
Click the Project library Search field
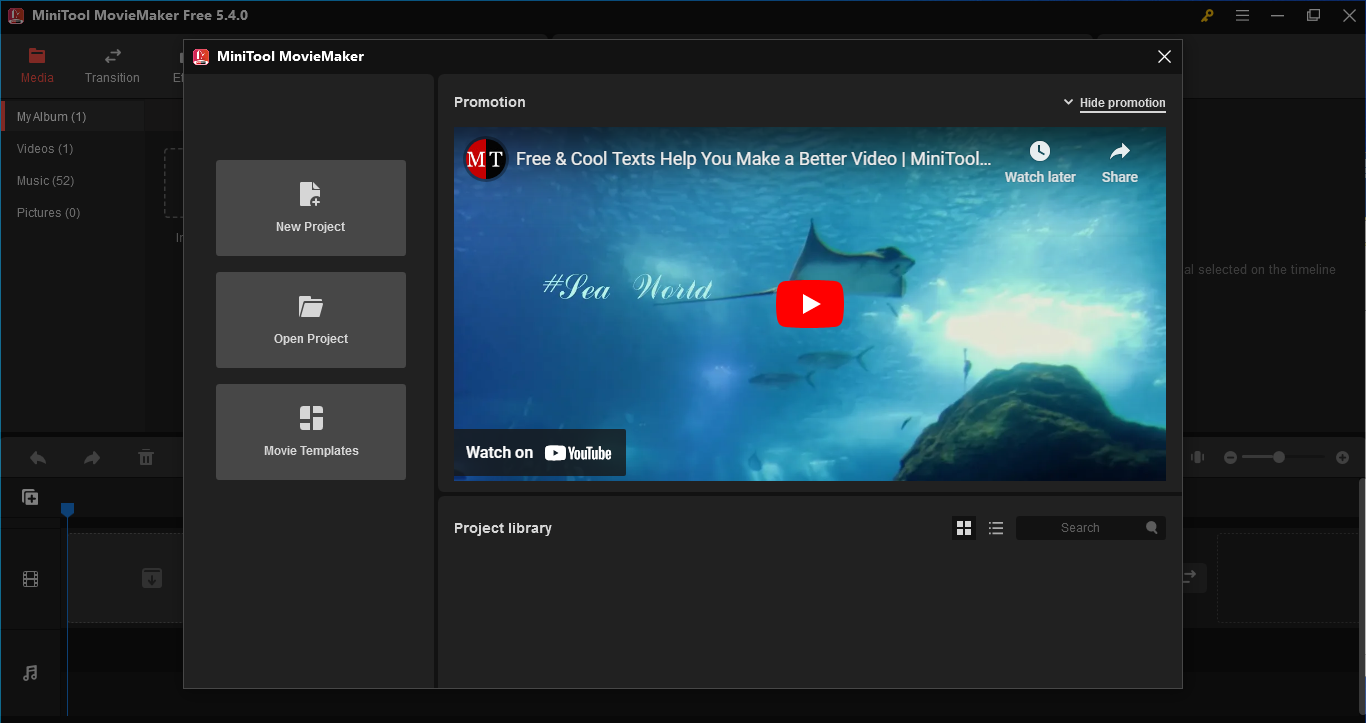pos(1091,528)
